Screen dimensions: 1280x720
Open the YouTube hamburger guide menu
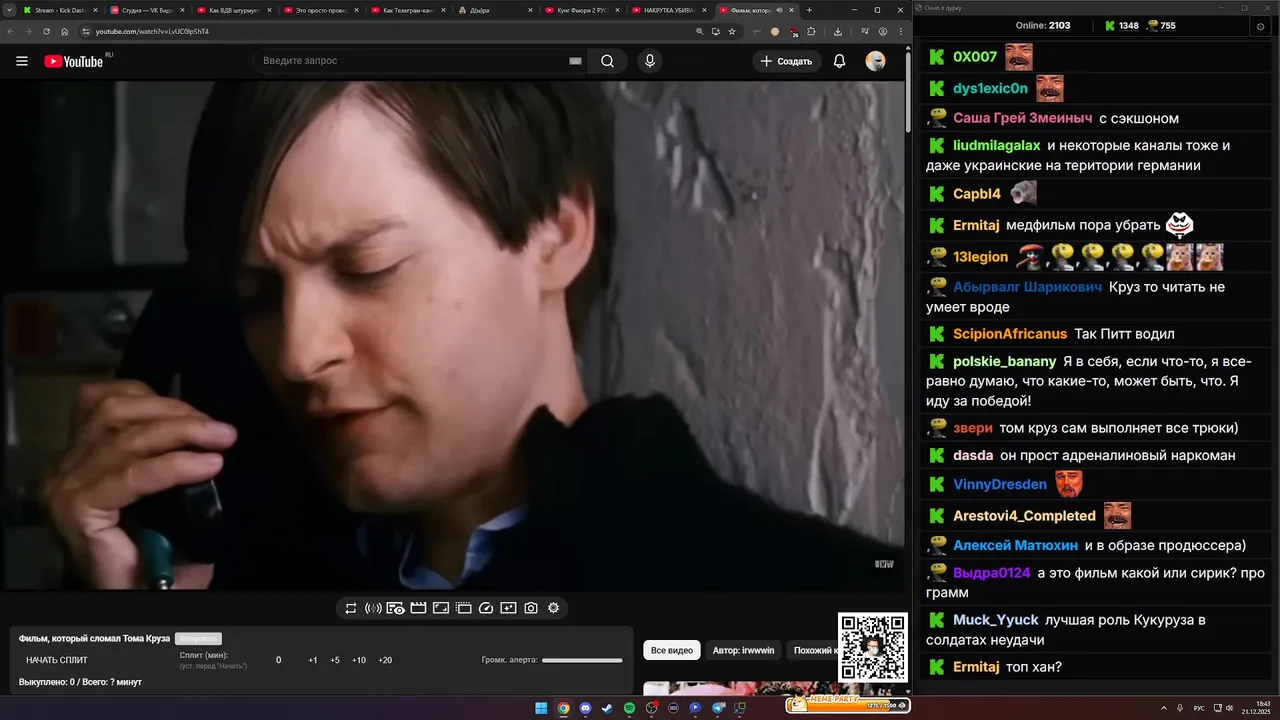[22, 61]
